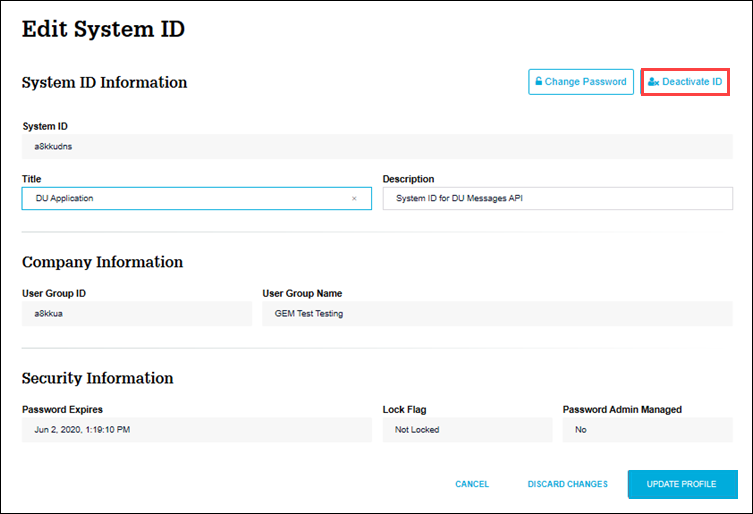Clear the Title field with the x icon
This screenshot has height=514, width=753.
click(x=354, y=198)
